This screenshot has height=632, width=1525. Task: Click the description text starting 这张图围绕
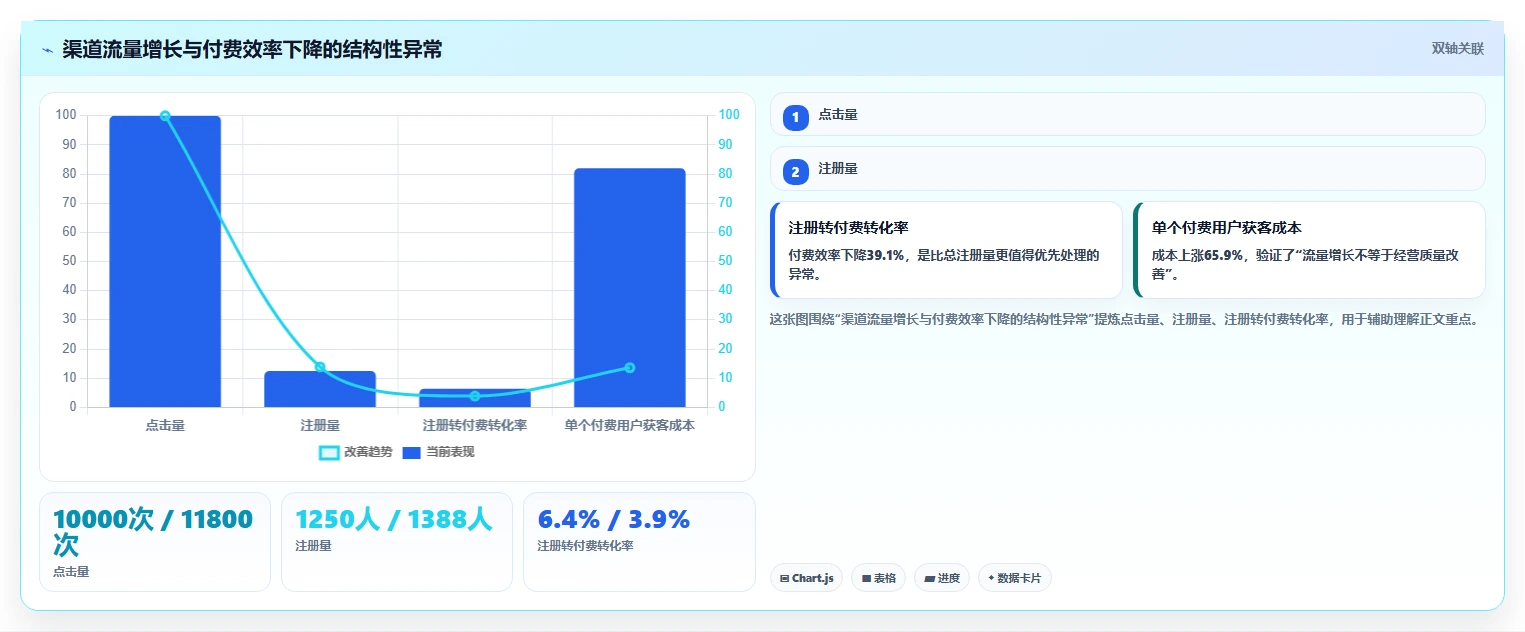pyautogui.click(x=1124, y=320)
